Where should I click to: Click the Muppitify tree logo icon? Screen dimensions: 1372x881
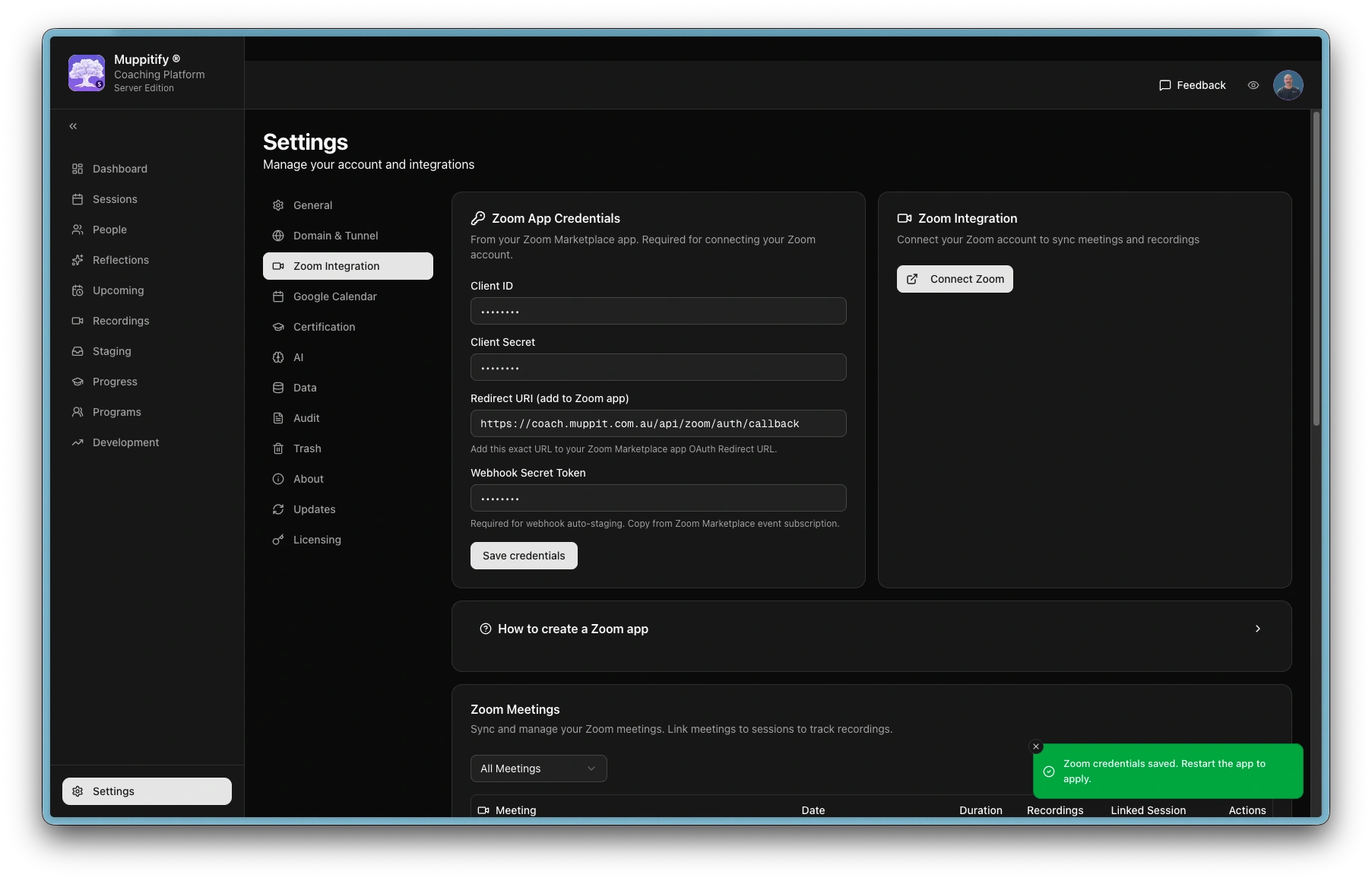pos(87,73)
